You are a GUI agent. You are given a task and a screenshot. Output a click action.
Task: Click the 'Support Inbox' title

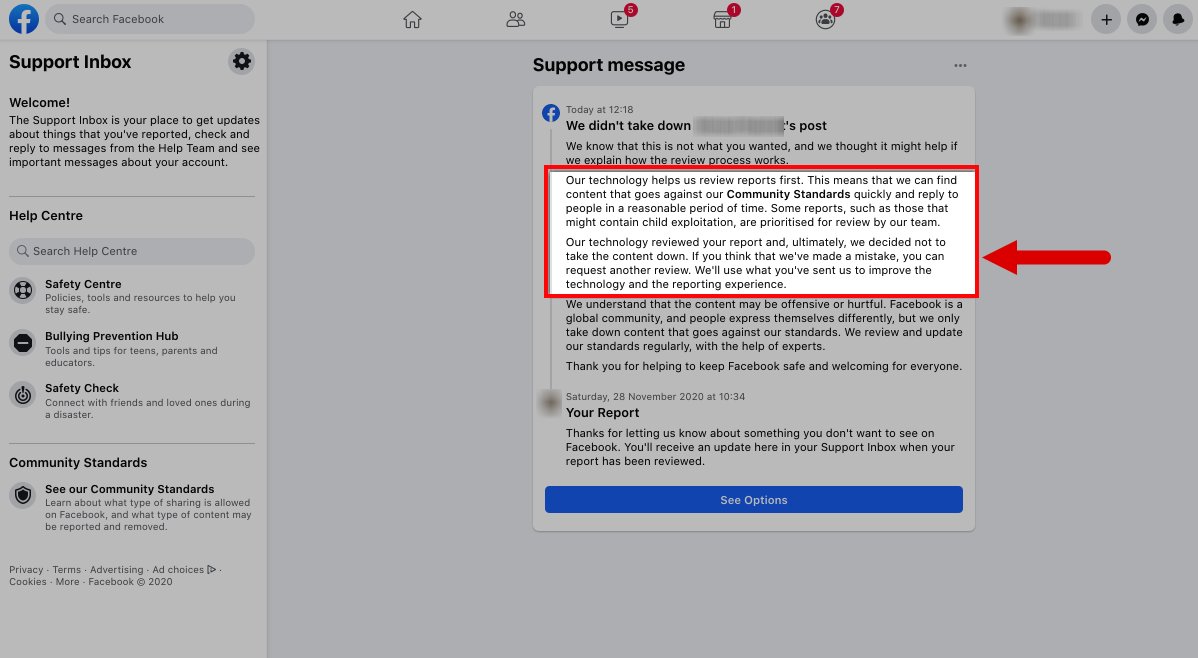[x=70, y=62]
